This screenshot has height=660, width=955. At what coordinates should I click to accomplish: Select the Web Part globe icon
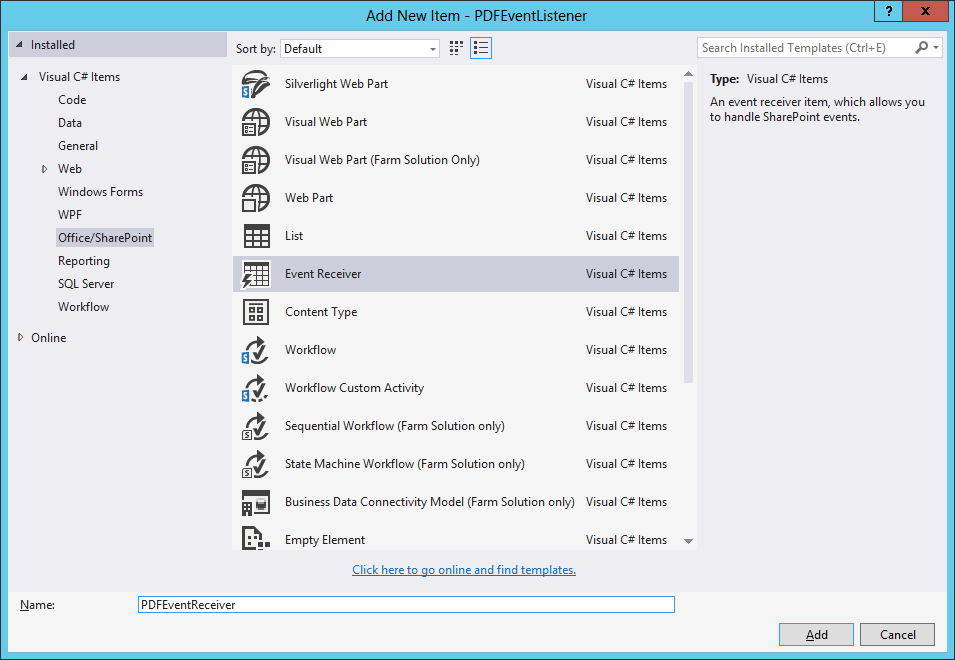tap(256, 198)
